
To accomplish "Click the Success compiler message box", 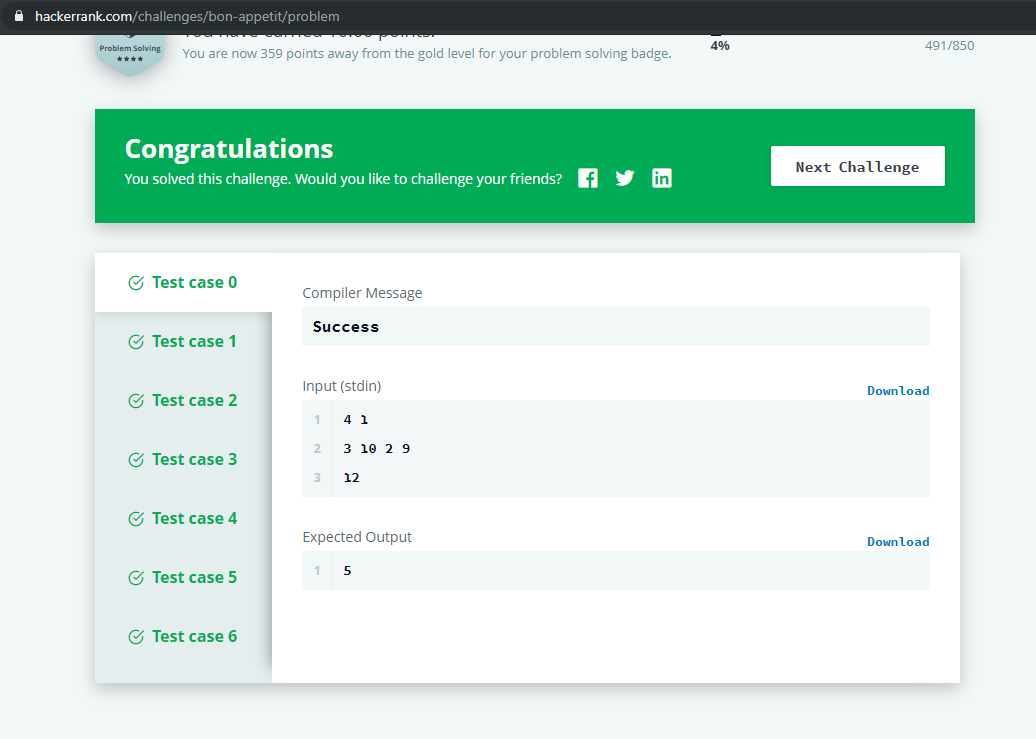I will tap(616, 327).
